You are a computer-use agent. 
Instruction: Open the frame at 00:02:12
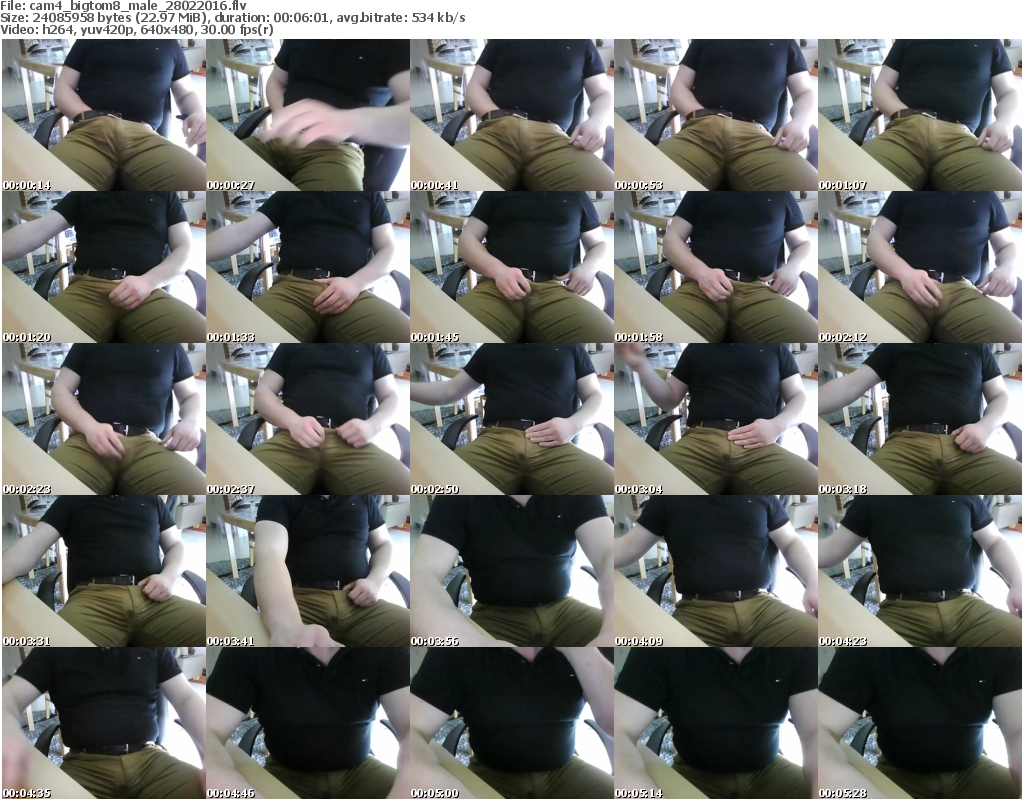pos(920,267)
